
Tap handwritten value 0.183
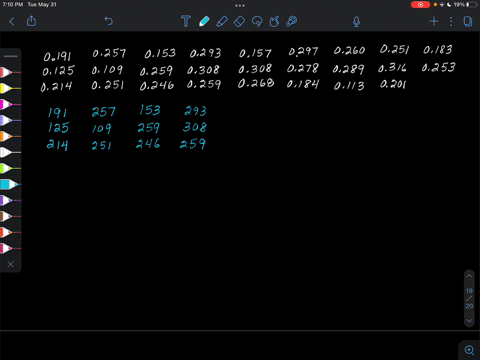[x=438, y=50]
